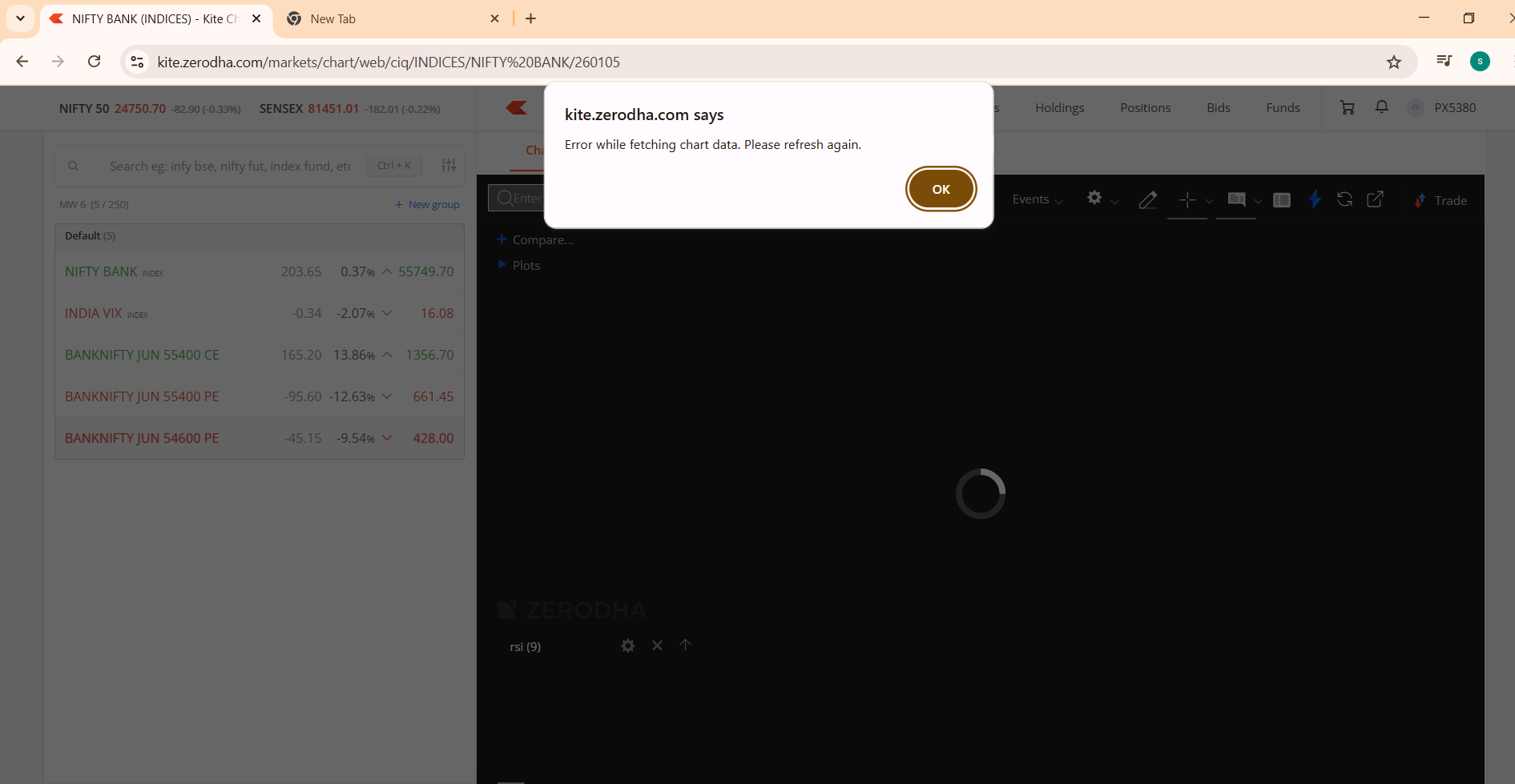Open the Events dropdown
Viewport: 1515px width, 784px height.
tap(1038, 199)
